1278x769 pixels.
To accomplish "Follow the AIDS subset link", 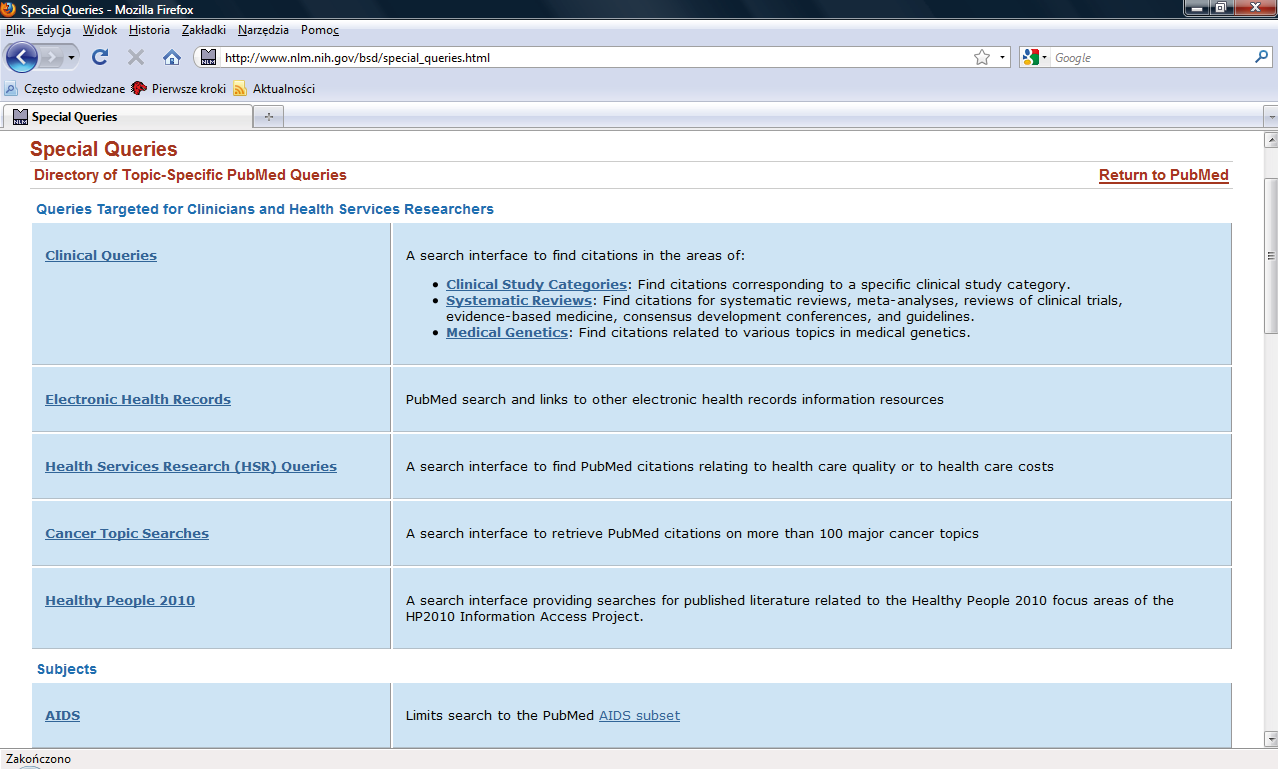I will click(x=639, y=715).
